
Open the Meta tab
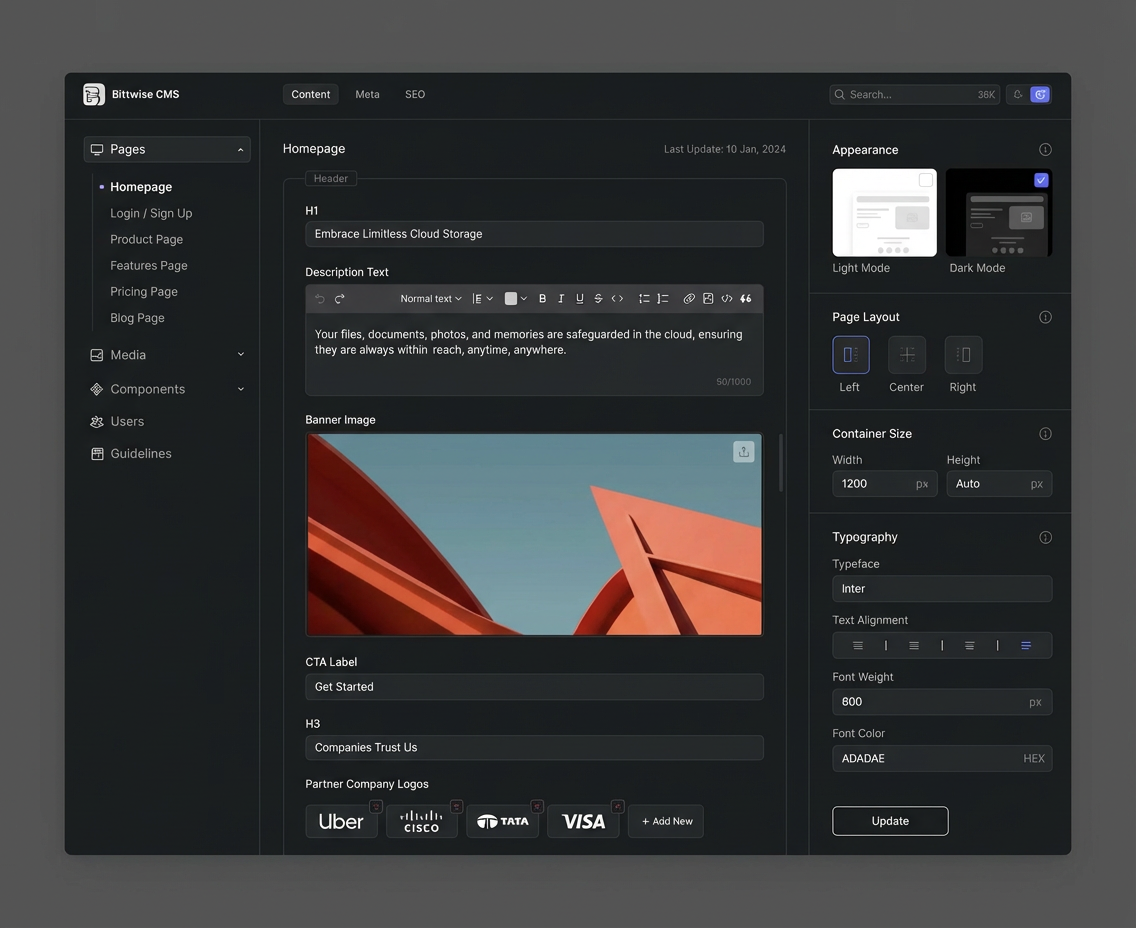(x=367, y=95)
